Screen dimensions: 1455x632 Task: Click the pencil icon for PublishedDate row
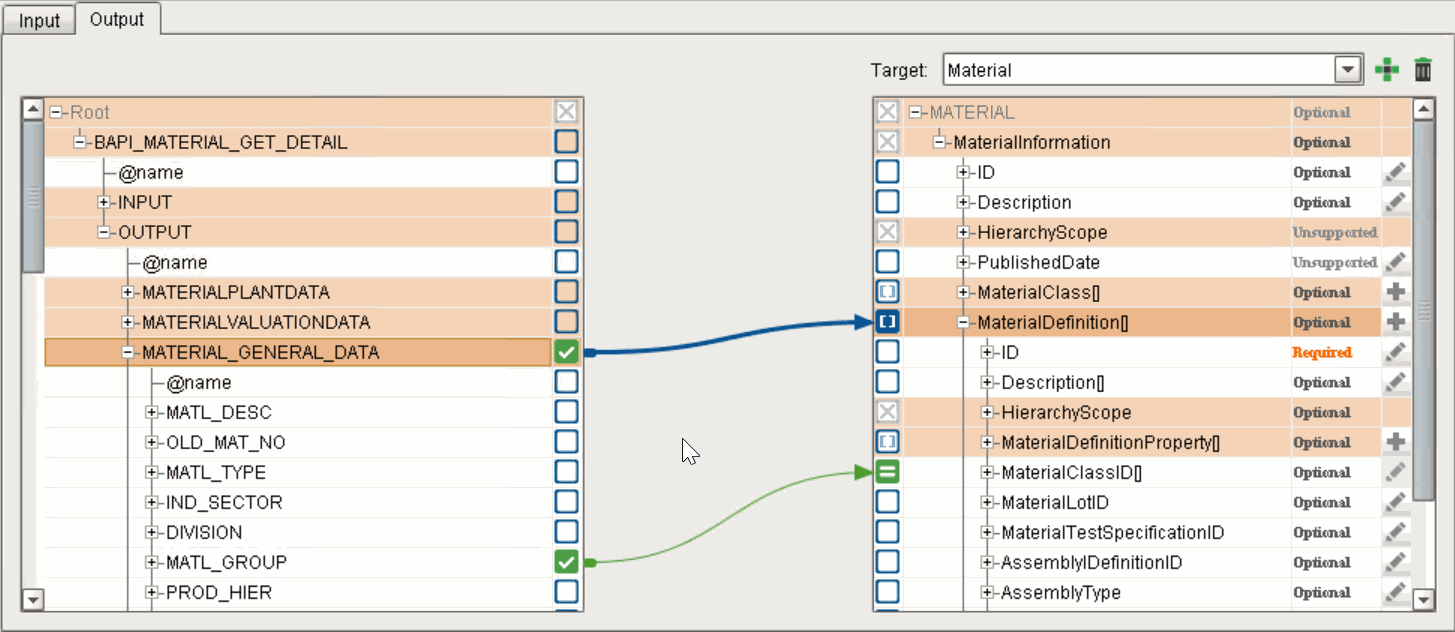pos(1396,263)
